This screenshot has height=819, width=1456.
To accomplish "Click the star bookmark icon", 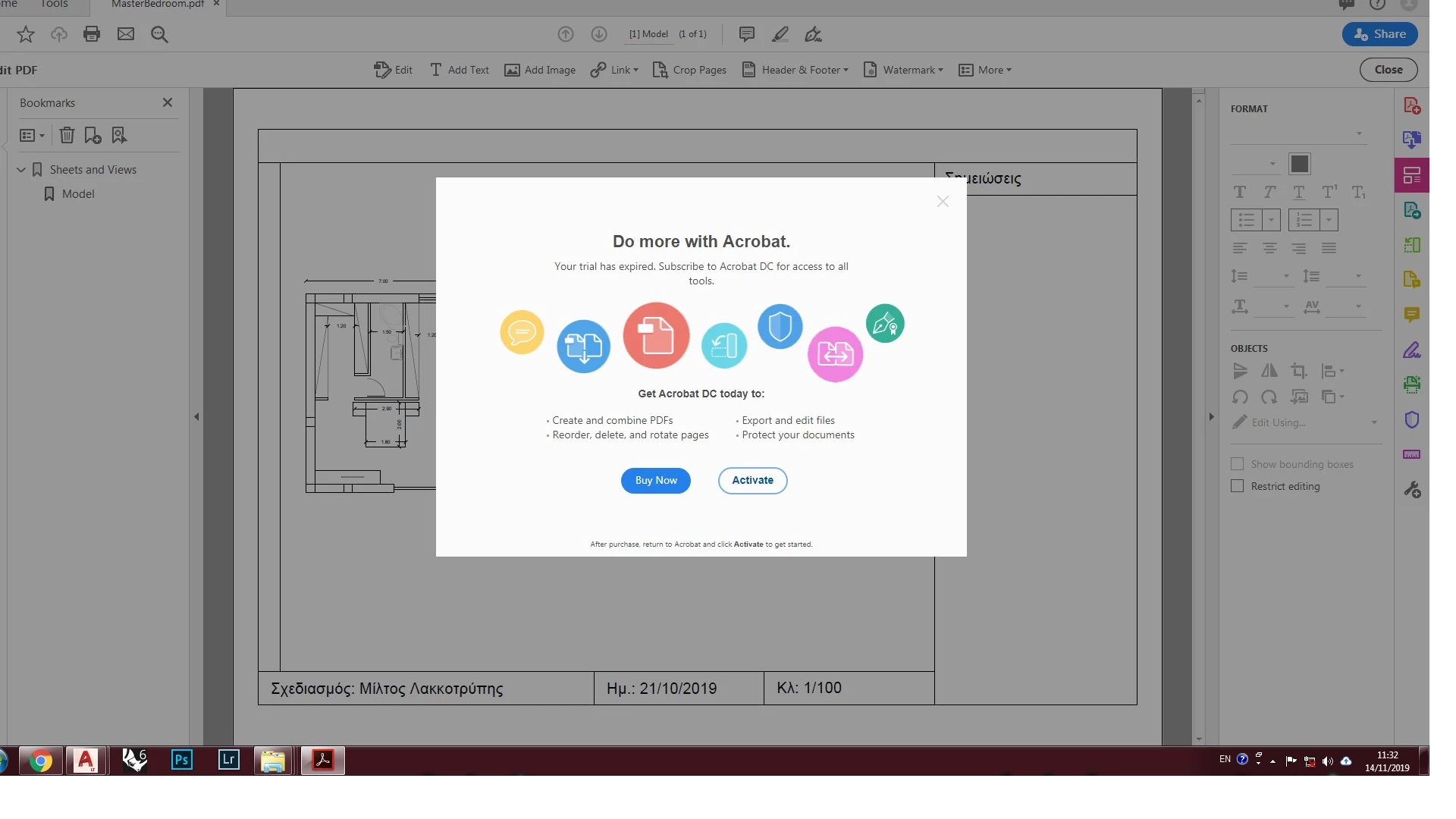I will tap(26, 34).
